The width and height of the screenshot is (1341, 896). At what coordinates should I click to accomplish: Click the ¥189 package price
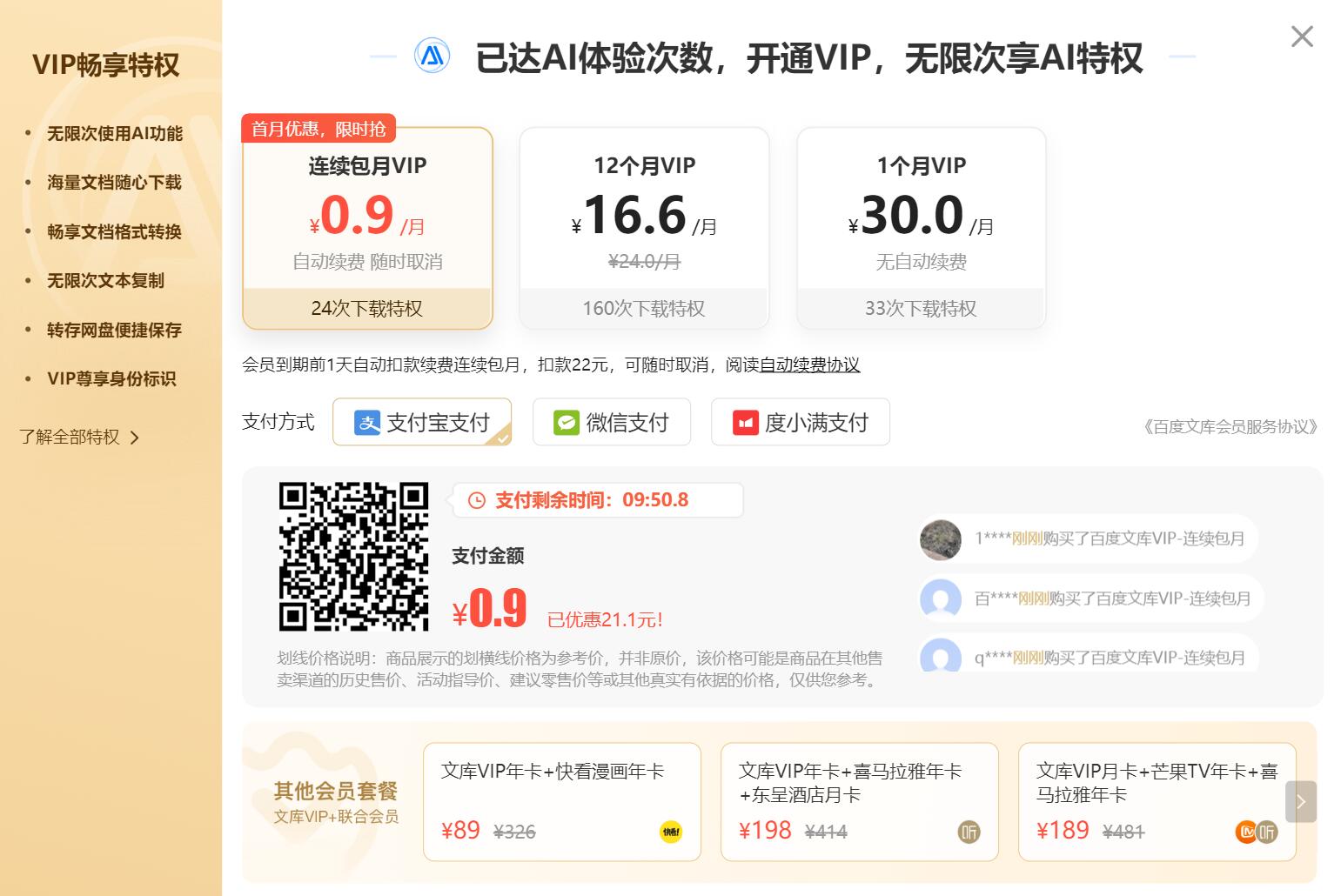1063,831
